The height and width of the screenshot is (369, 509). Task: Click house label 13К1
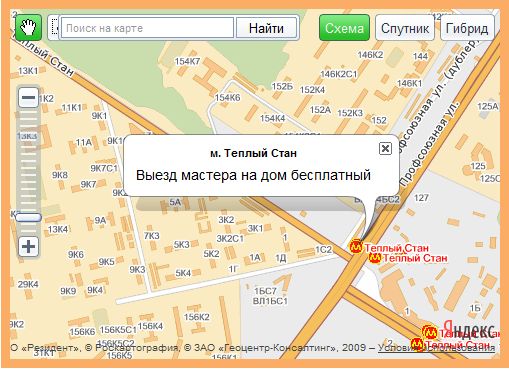(x=28, y=71)
